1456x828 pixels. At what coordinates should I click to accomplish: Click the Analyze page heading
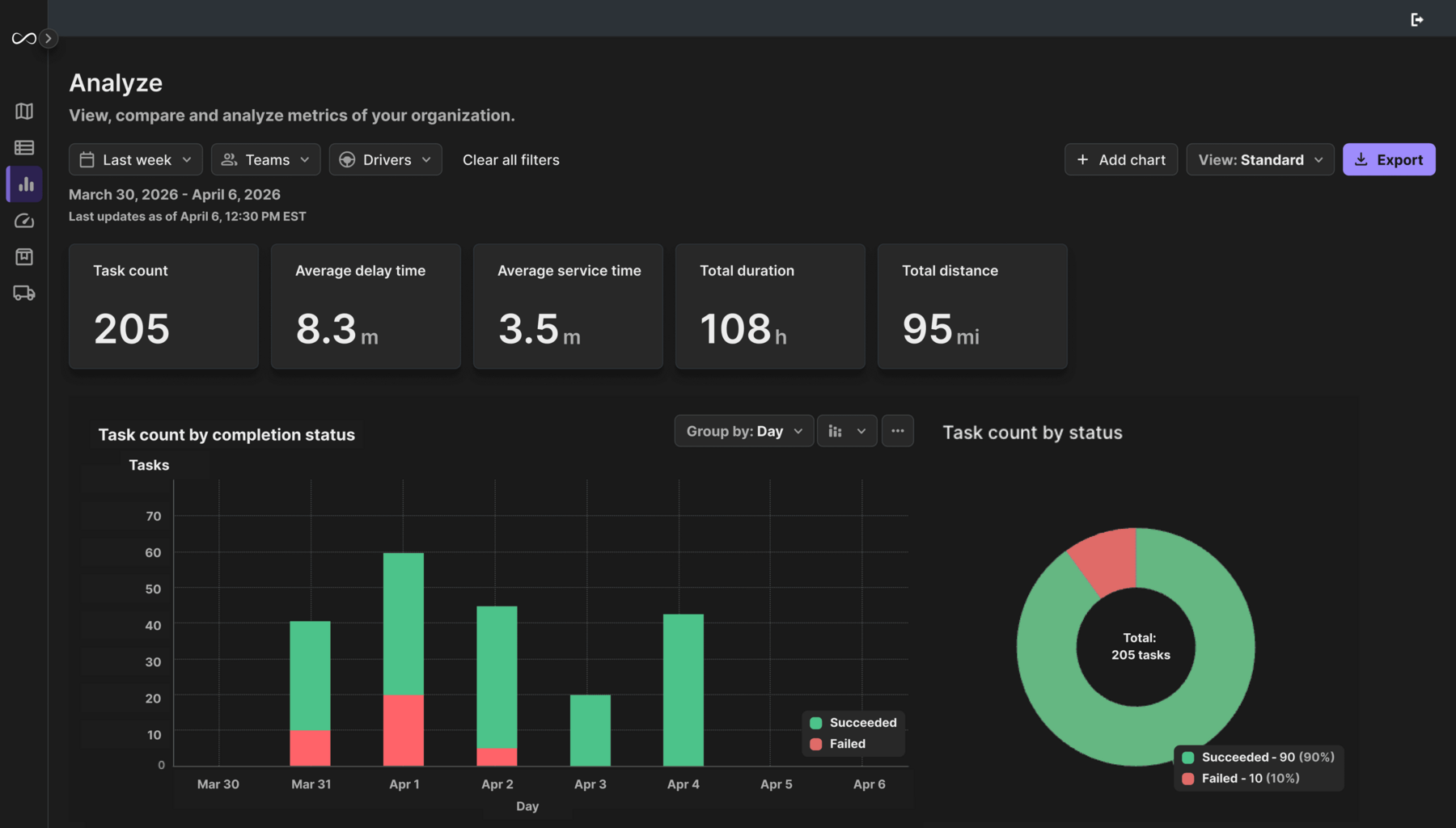116,82
